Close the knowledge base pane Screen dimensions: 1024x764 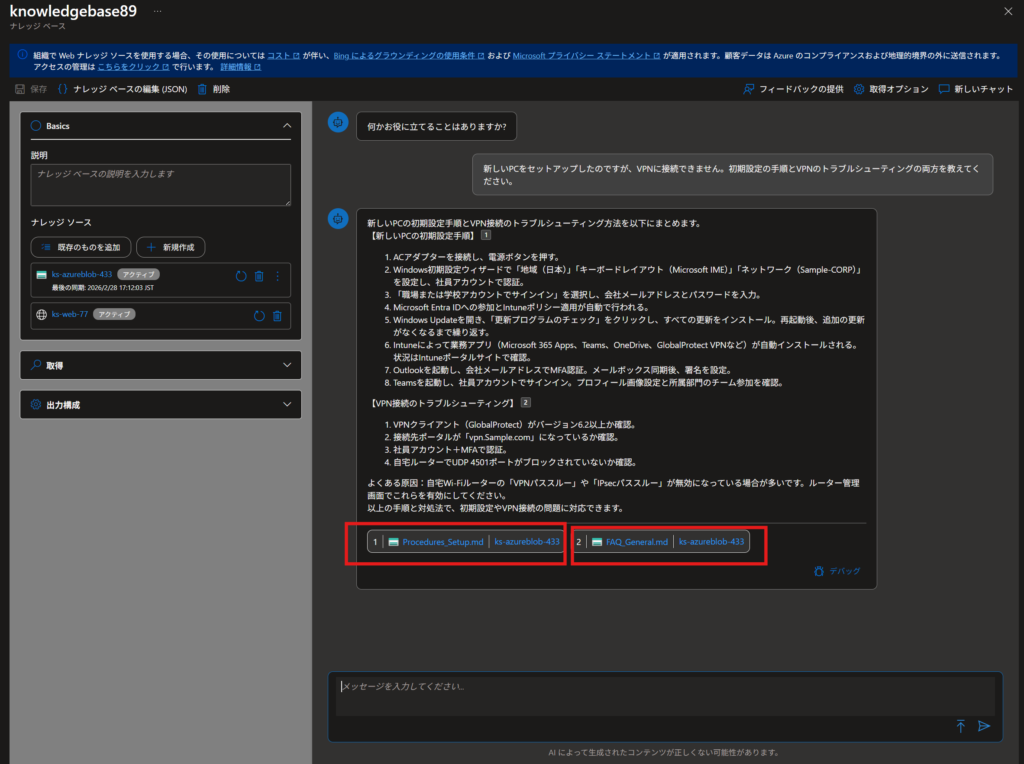[1007, 11]
